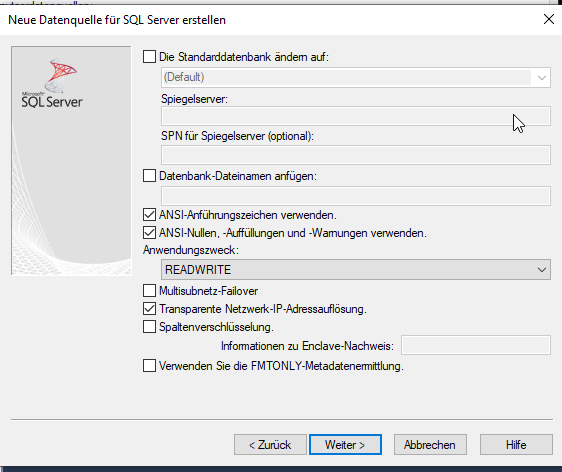Close the SQL Server data source dialog

click(549, 19)
